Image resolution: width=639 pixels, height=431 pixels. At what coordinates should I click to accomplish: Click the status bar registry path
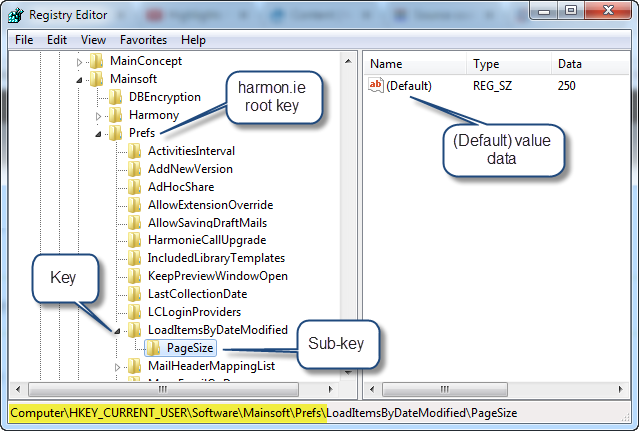(264, 413)
